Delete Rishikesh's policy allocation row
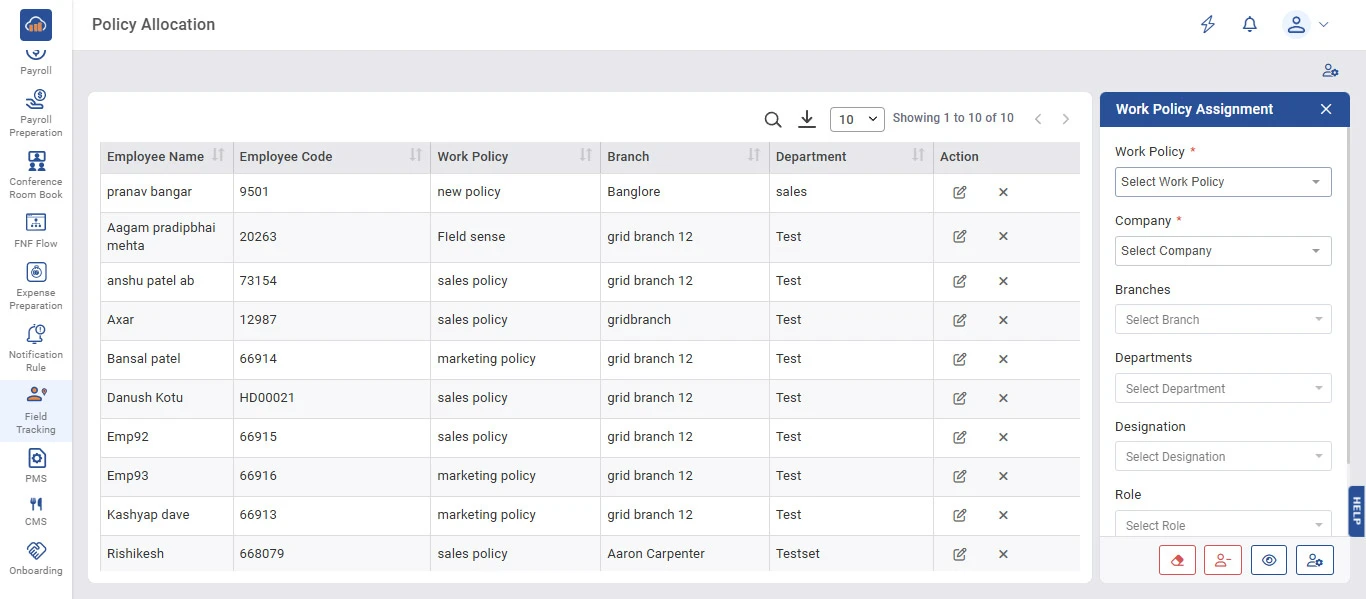This screenshot has height=599, width=1366. pyautogui.click(x=1003, y=554)
